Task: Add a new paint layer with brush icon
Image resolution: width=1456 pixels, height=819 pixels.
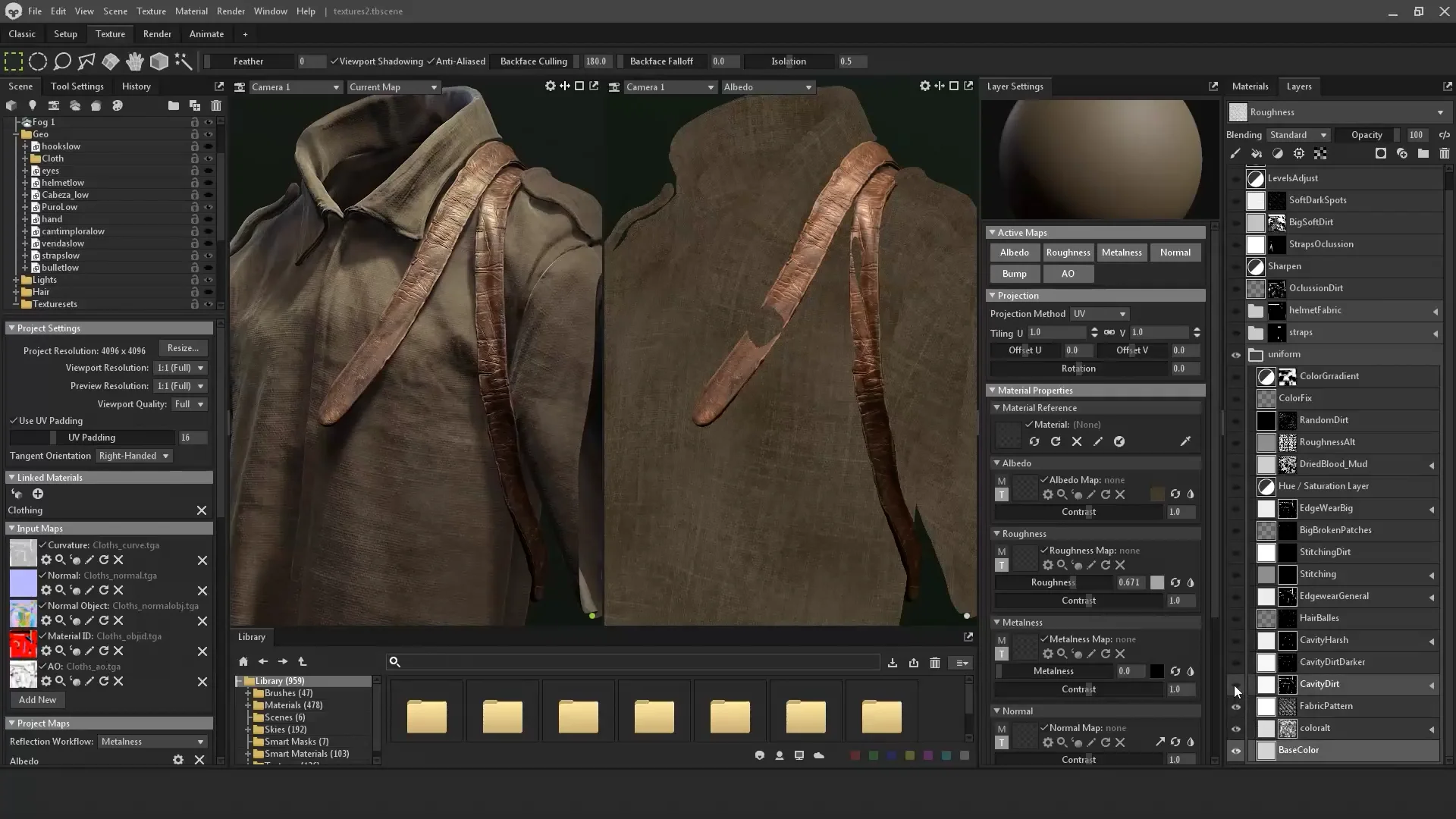Action: pos(1235,154)
